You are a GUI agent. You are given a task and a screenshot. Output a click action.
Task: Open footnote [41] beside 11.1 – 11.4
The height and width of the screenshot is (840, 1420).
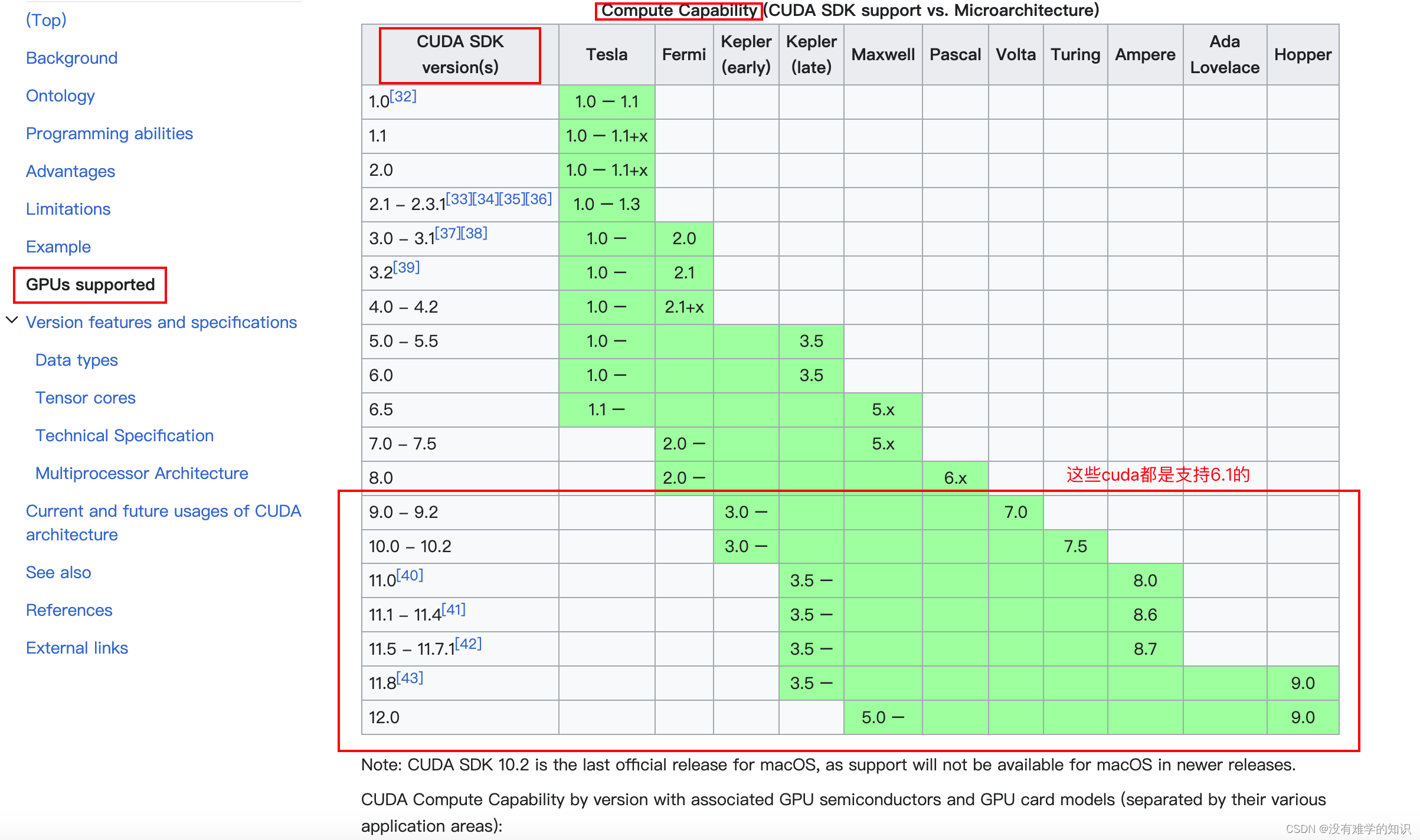click(x=454, y=609)
